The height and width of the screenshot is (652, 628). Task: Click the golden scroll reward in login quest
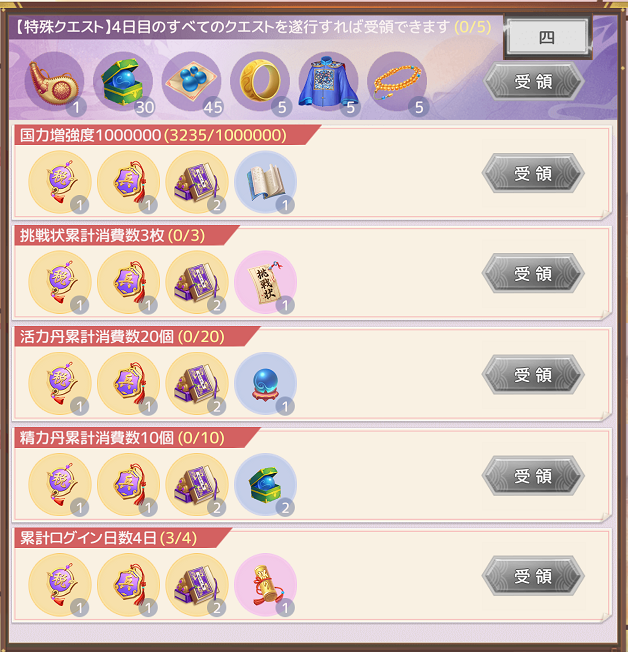pos(265,585)
